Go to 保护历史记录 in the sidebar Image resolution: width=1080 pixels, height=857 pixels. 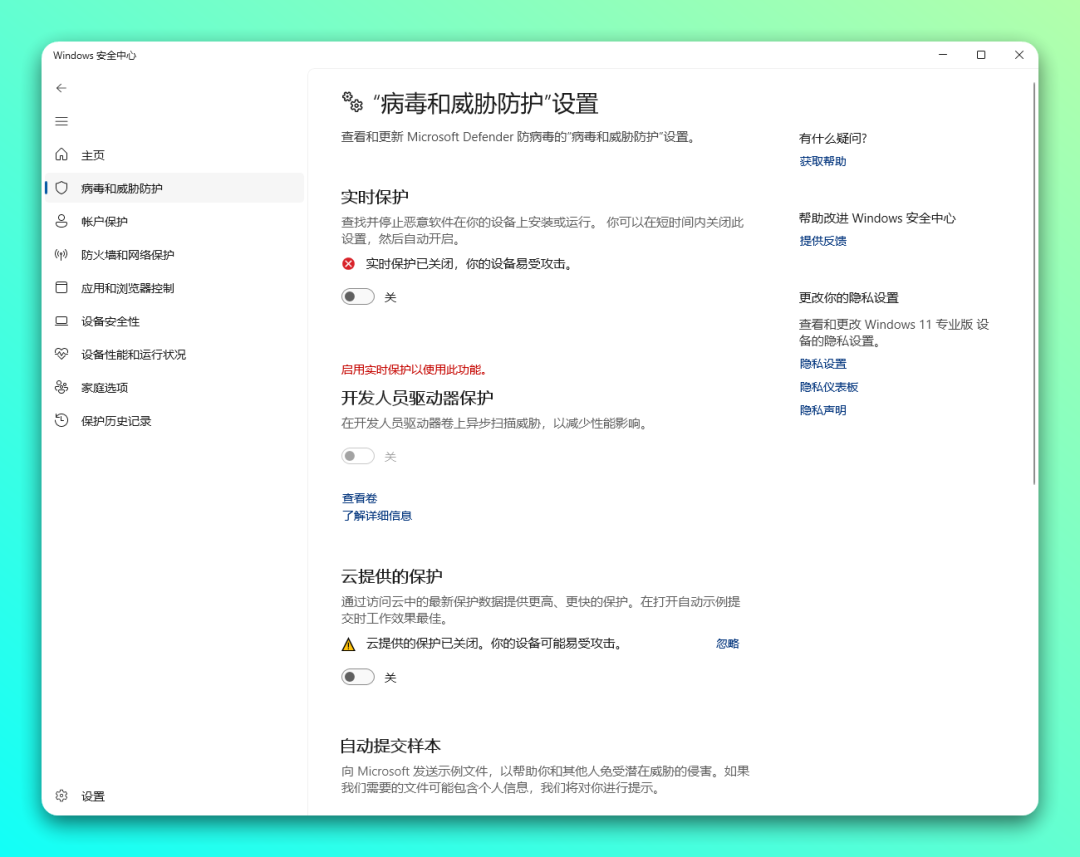116,421
